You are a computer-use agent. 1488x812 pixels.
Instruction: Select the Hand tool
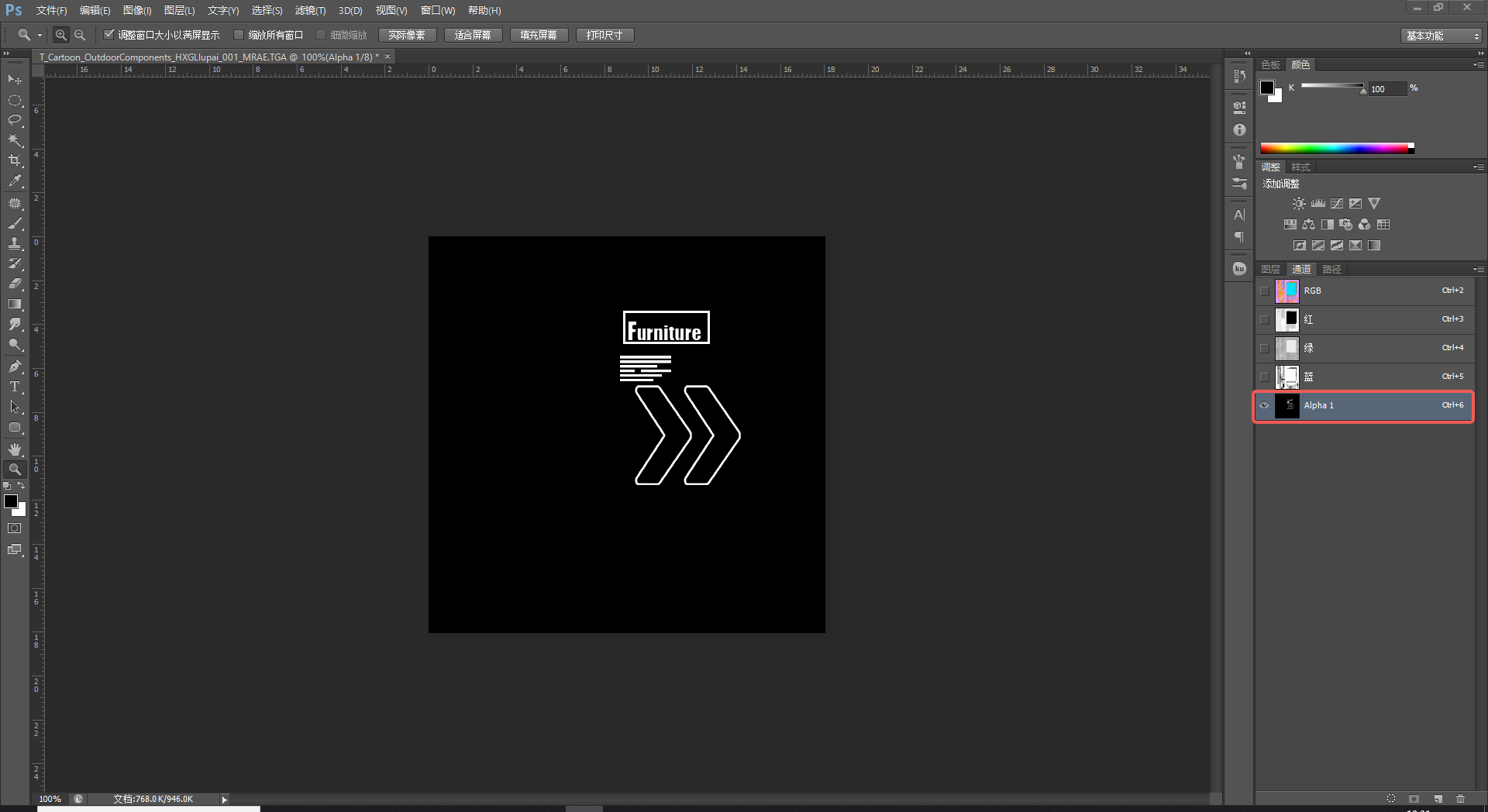[15, 449]
